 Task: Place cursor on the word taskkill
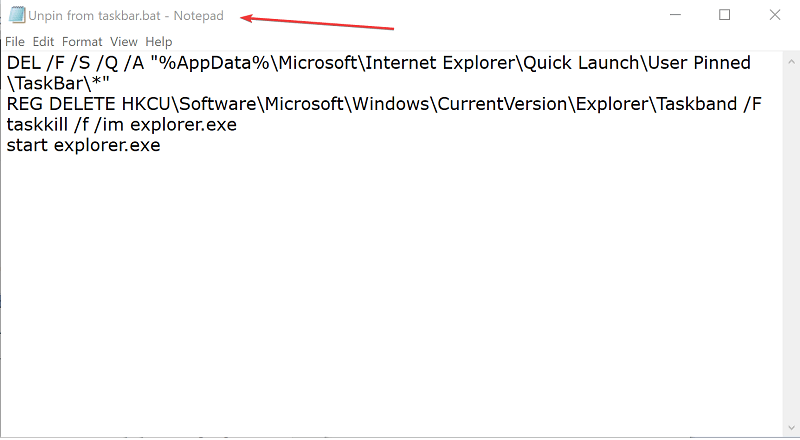point(37,125)
